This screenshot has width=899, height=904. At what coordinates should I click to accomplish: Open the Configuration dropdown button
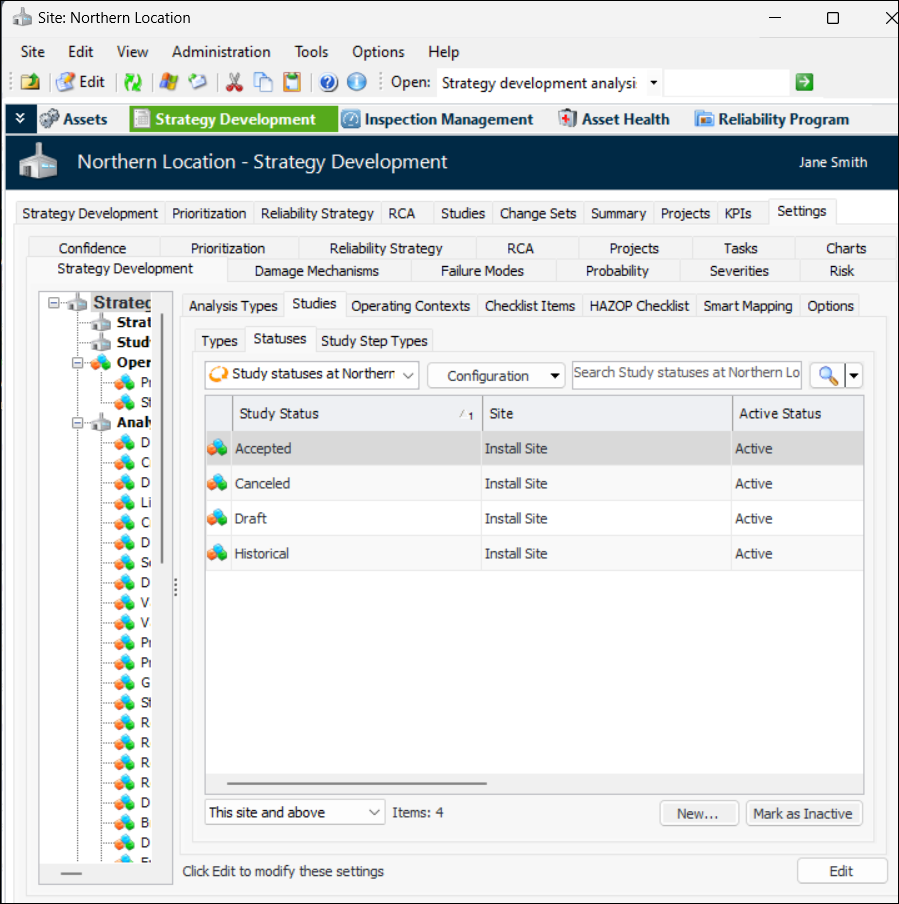[x=495, y=376]
